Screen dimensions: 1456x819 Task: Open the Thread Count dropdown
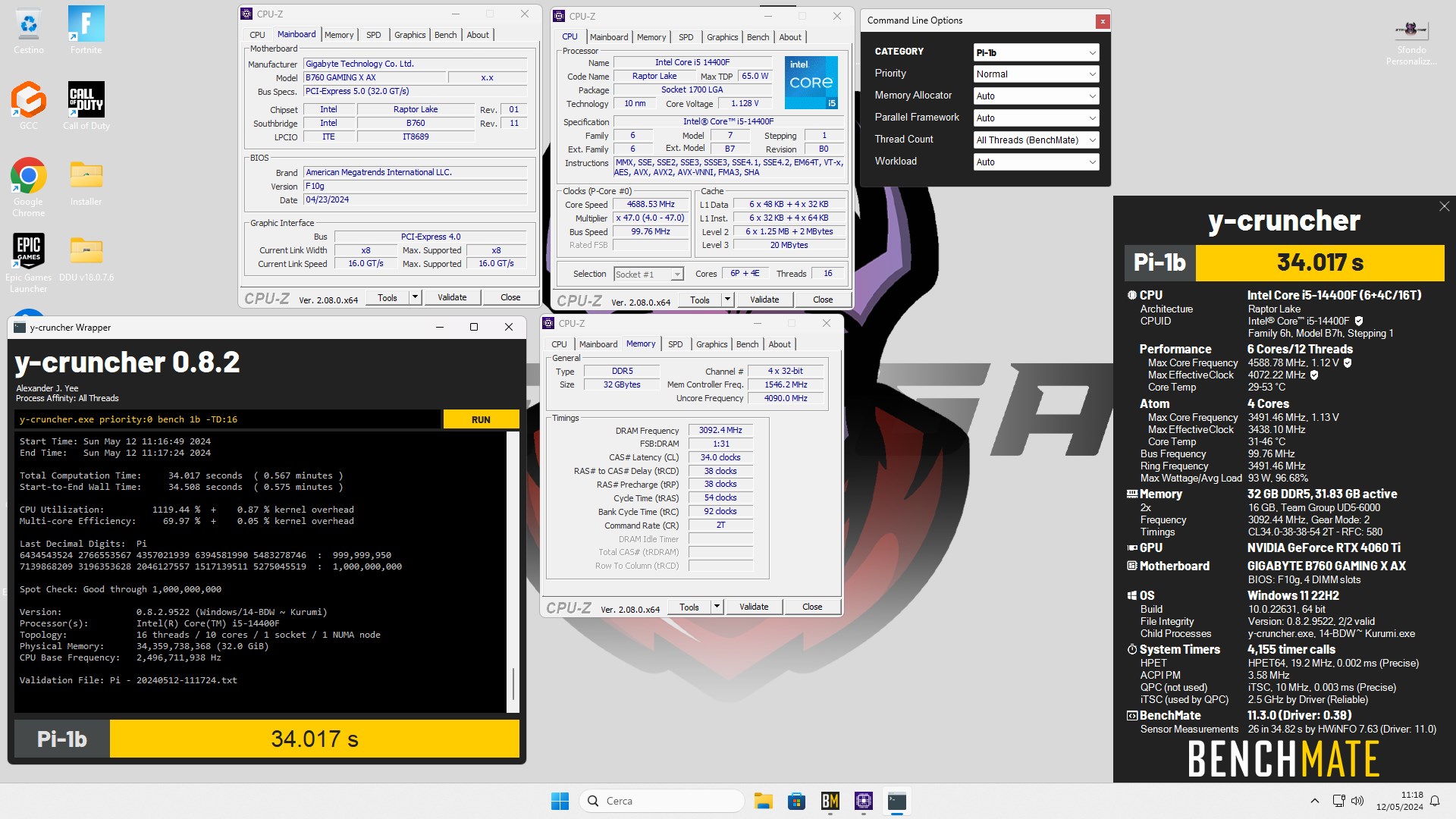tap(1036, 140)
